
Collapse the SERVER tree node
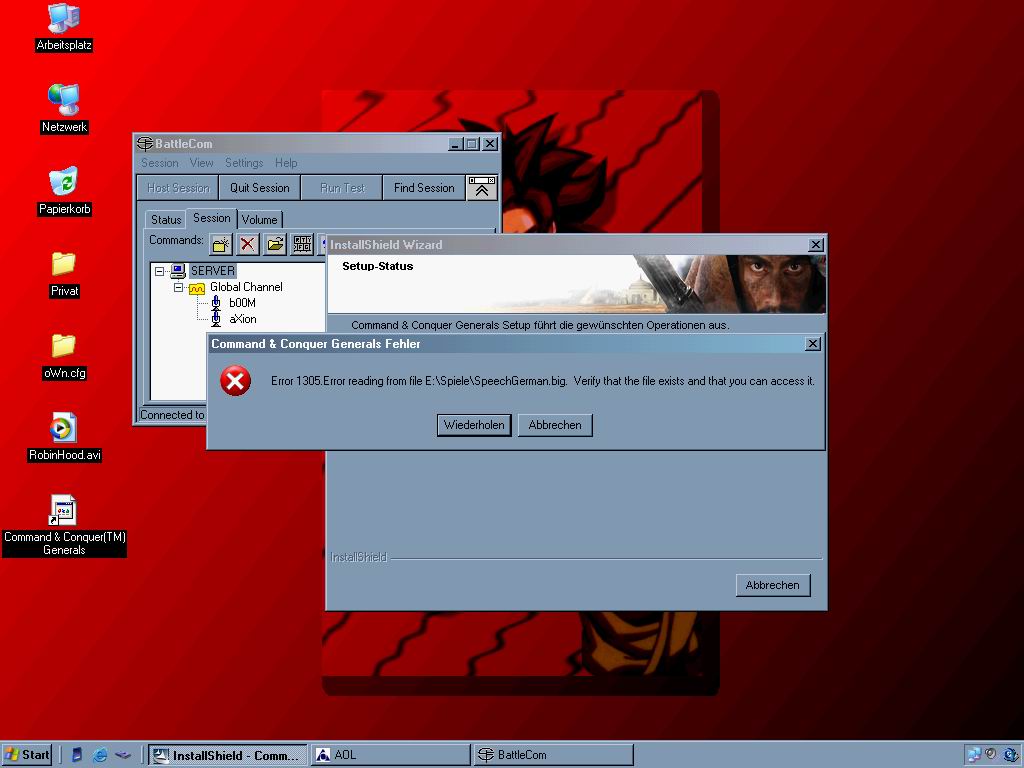[x=159, y=271]
